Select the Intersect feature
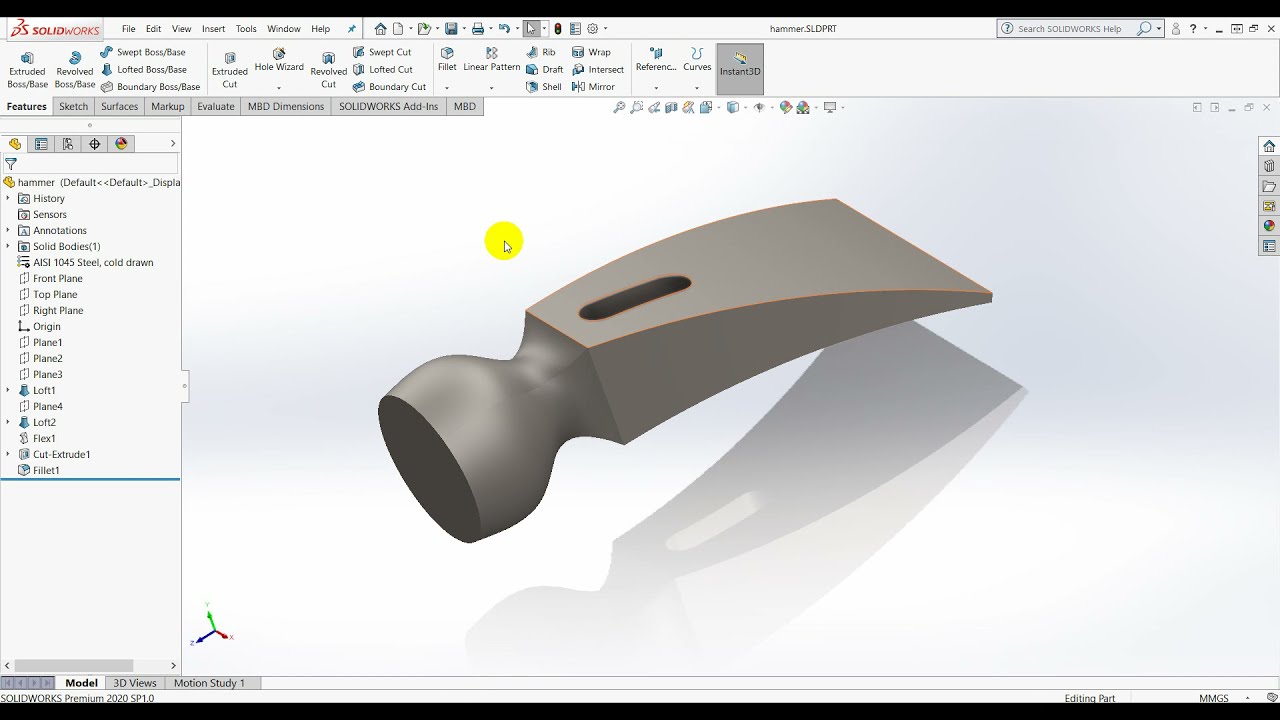1280x720 pixels. (x=598, y=69)
